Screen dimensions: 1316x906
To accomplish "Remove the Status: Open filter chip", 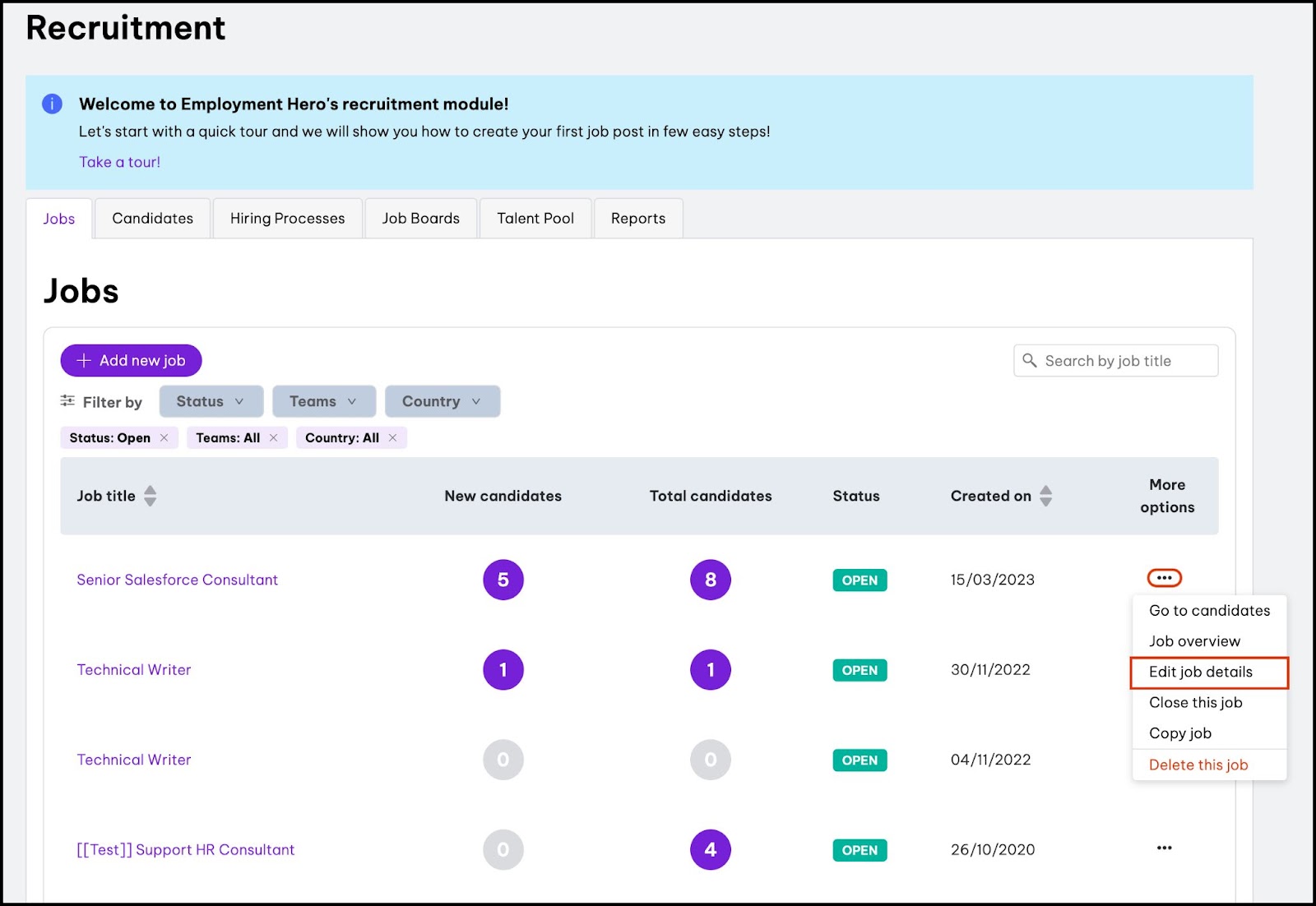I will (x=164, y=437).
